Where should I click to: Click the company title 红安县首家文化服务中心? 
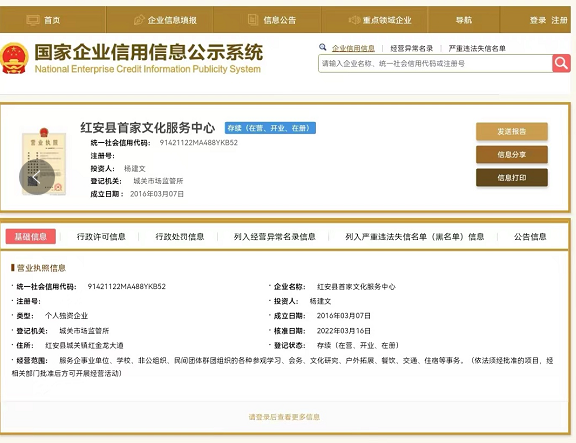point(147,127)
